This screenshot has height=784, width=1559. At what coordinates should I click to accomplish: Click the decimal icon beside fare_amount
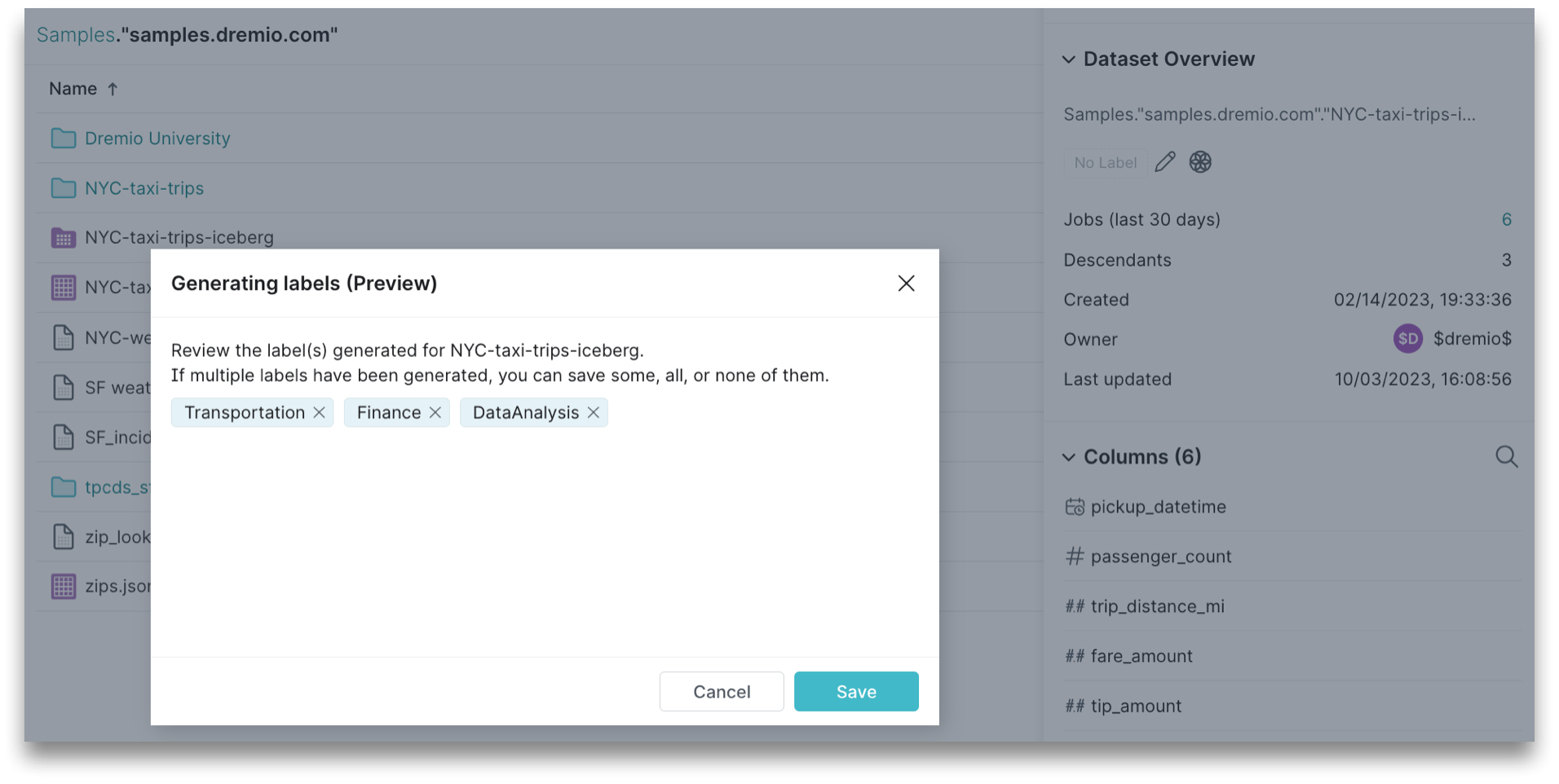coord(1074,655)
